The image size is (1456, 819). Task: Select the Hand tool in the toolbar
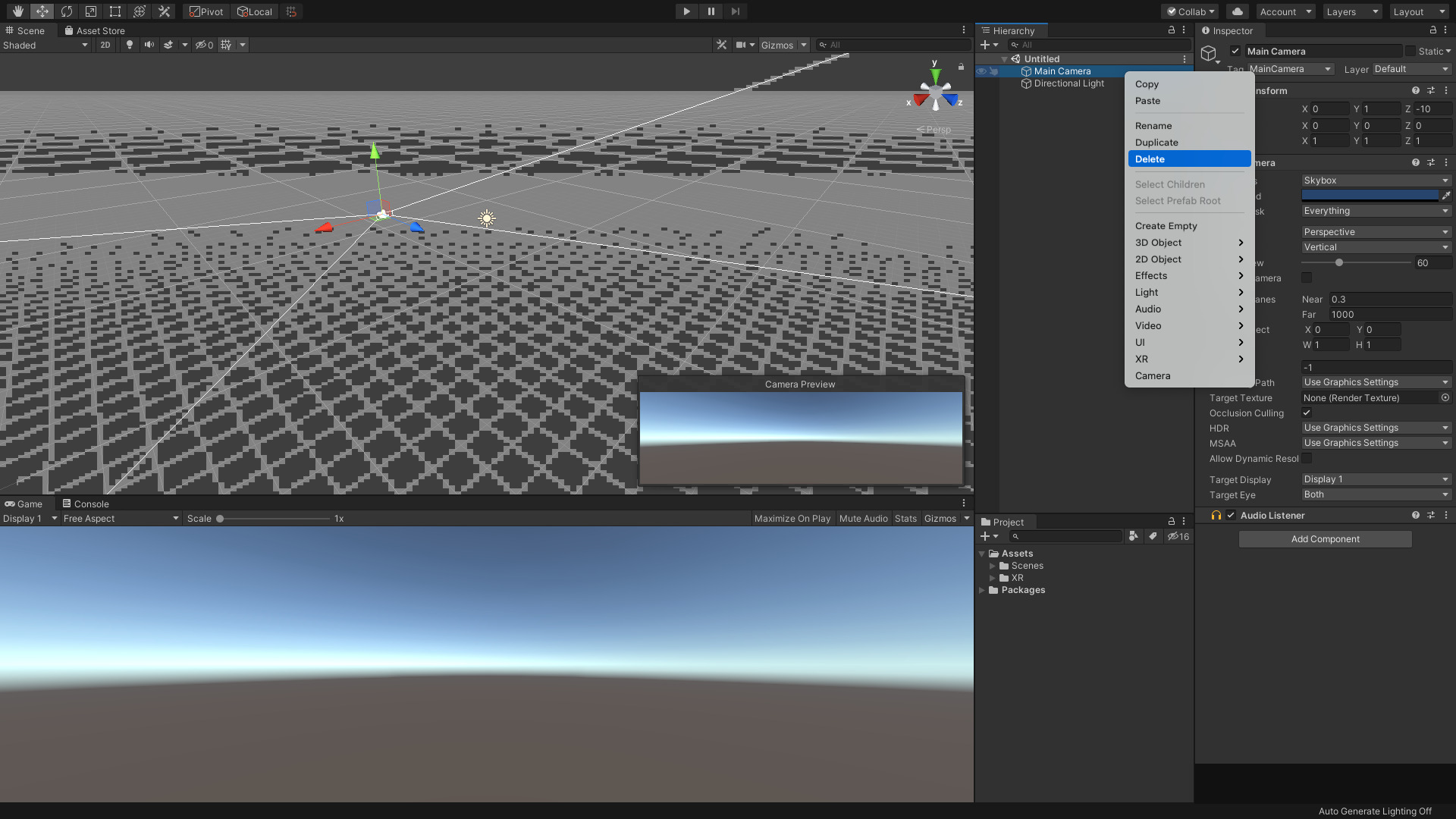tap(17, 11)
